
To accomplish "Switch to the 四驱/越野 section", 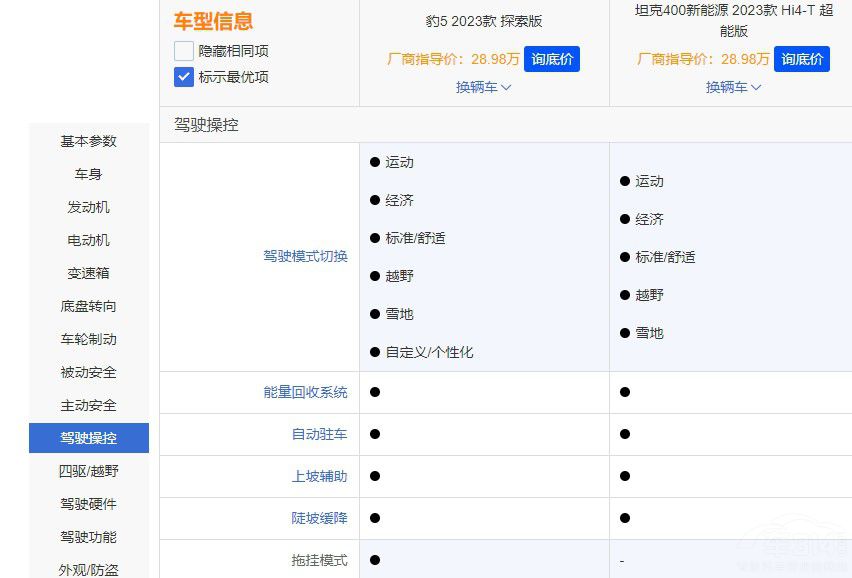I will coord(88,471).
